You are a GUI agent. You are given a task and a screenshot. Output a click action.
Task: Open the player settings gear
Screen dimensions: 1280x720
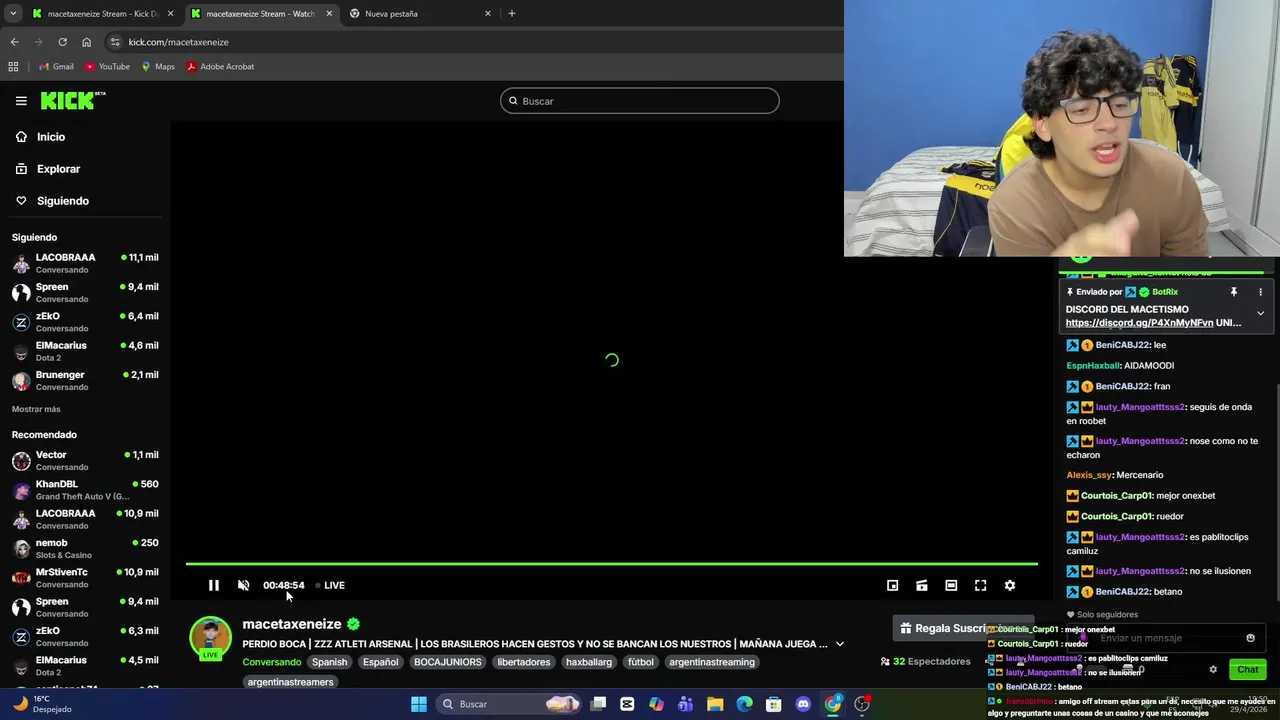point(1010,585)
